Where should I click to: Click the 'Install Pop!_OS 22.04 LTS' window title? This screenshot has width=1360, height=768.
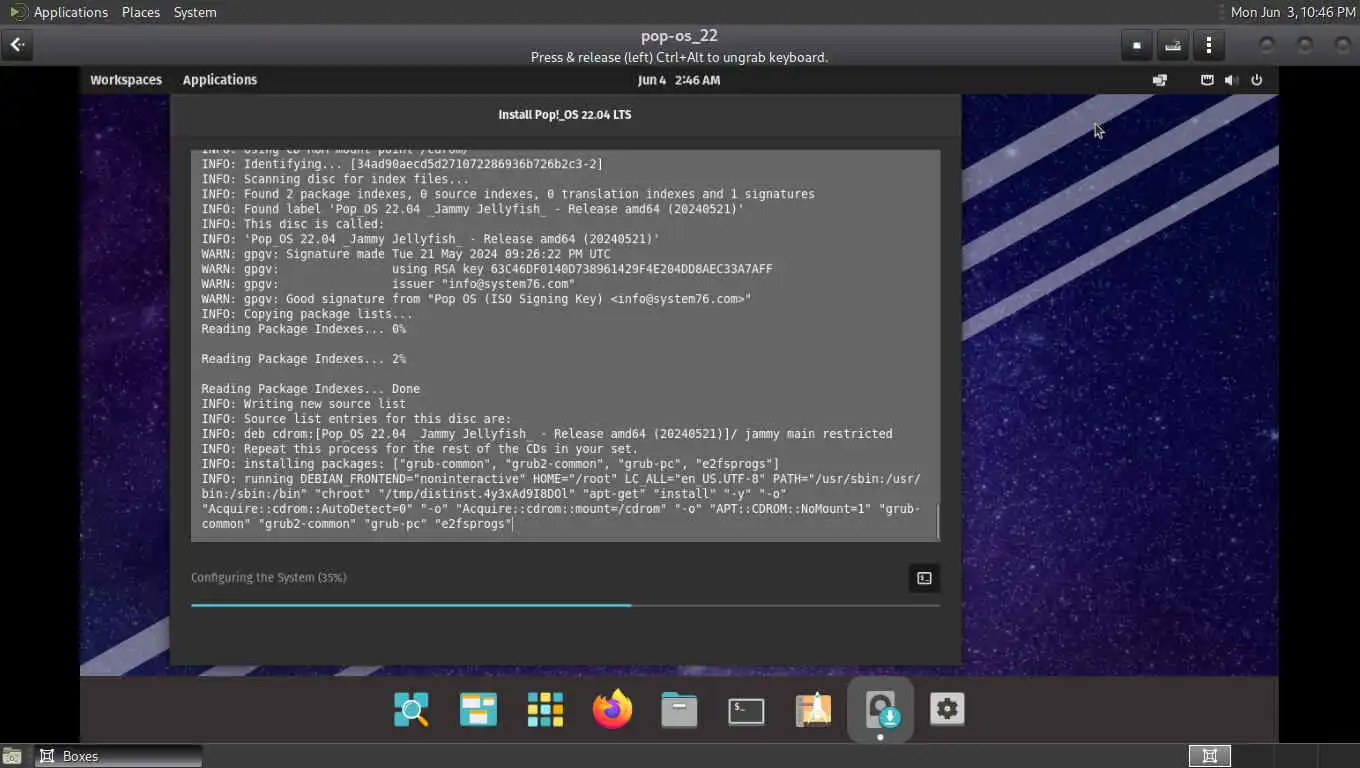(x=565, y=115)
